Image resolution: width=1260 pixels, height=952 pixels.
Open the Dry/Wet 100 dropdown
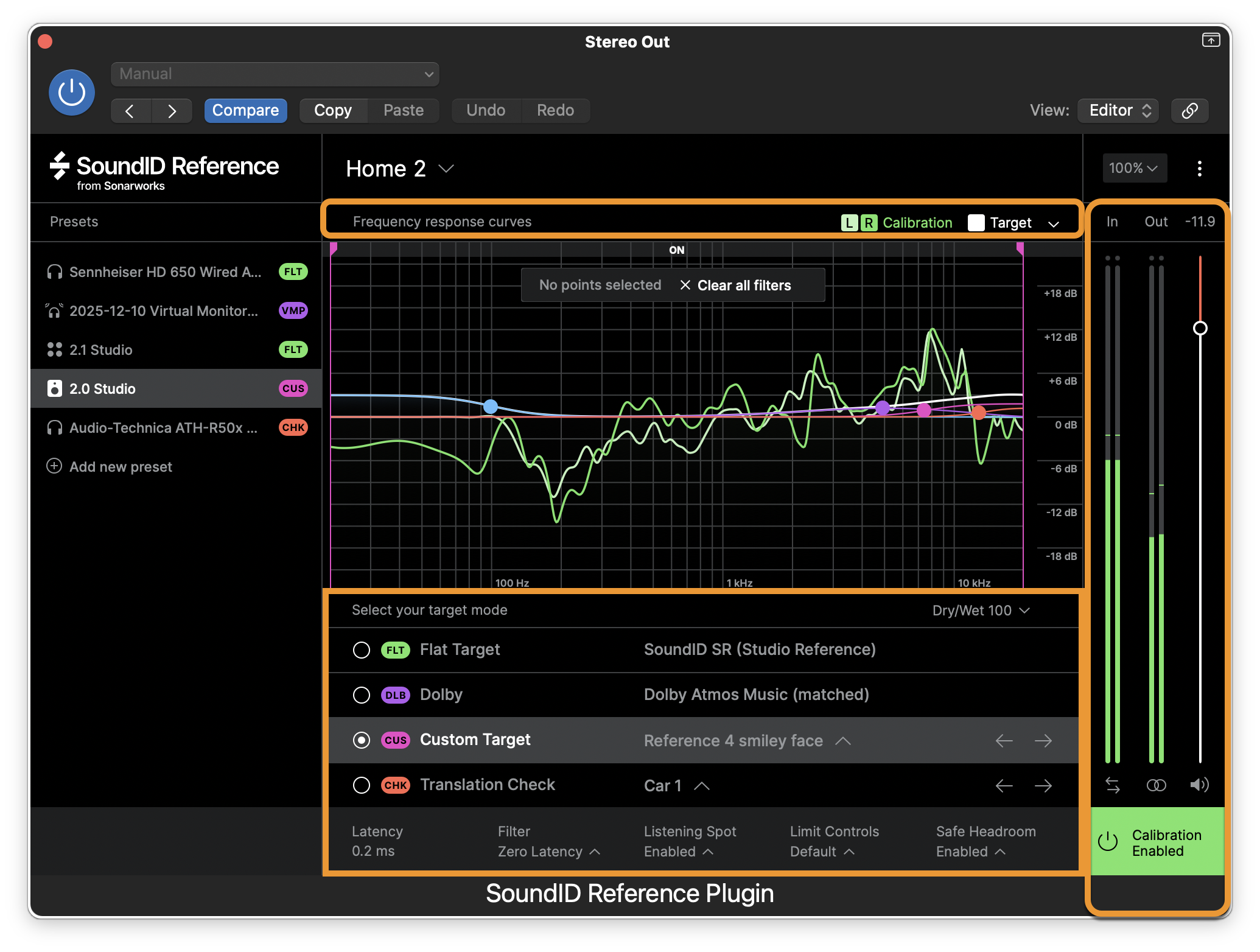[x=981, y=611]
